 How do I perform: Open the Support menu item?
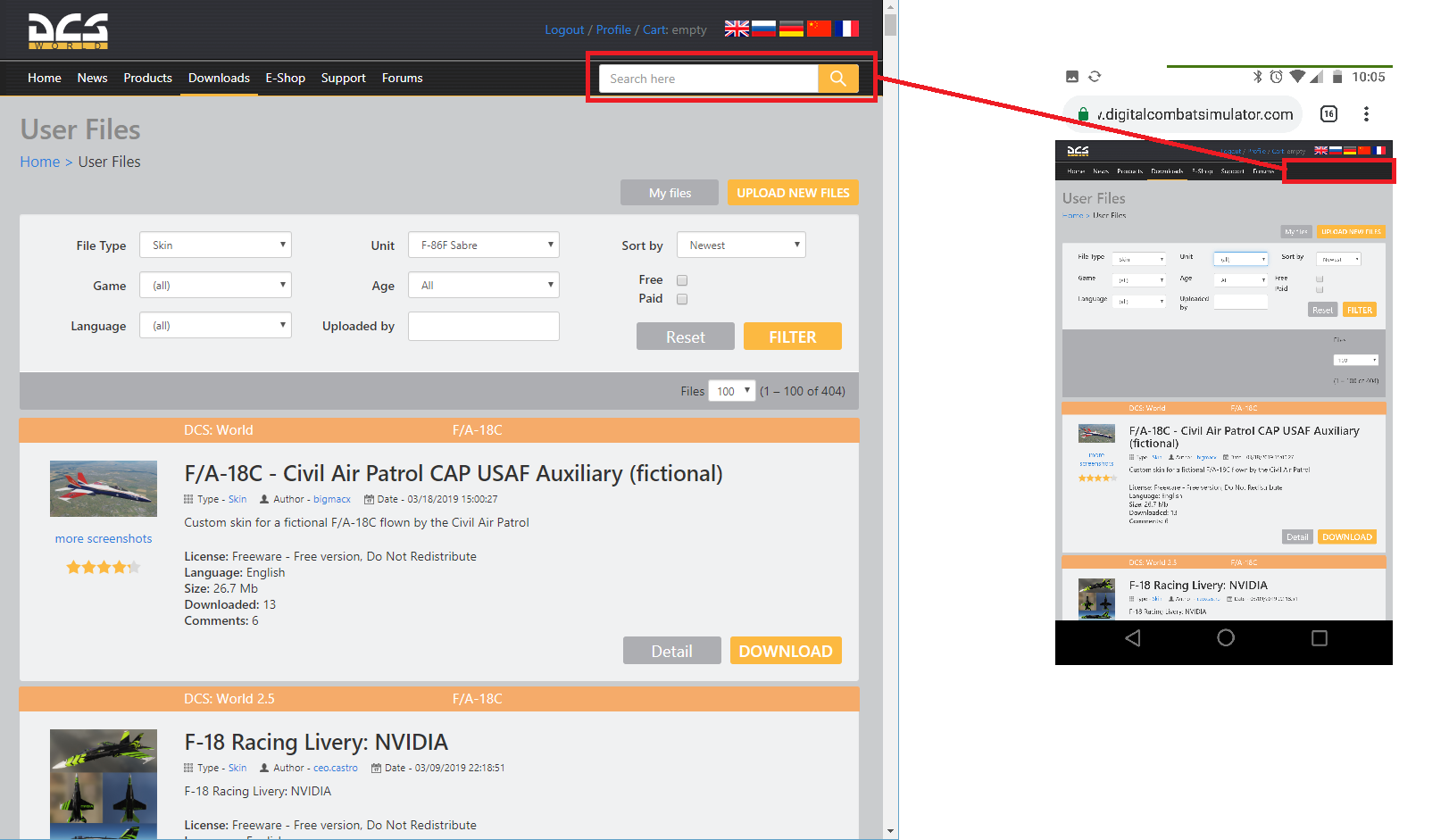[344, 78]
